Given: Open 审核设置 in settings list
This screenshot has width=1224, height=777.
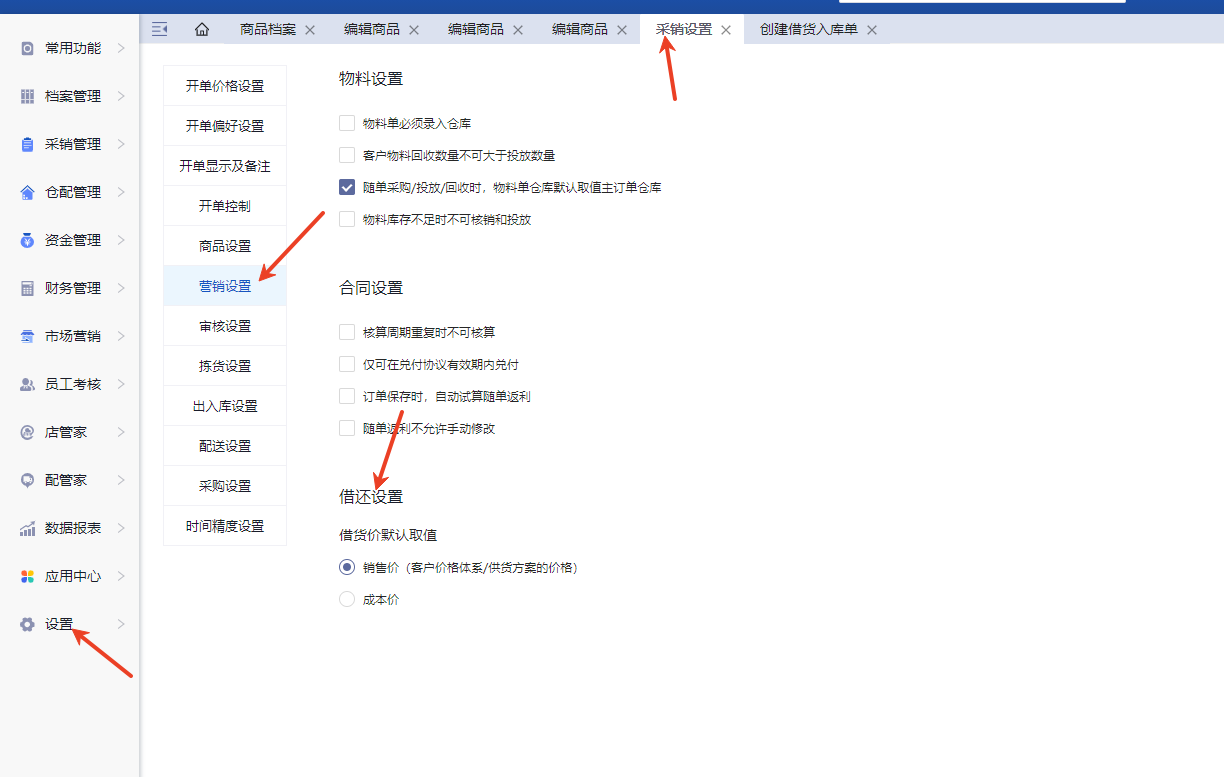Looking at the screenshot, I should click(x=225, y=326).
